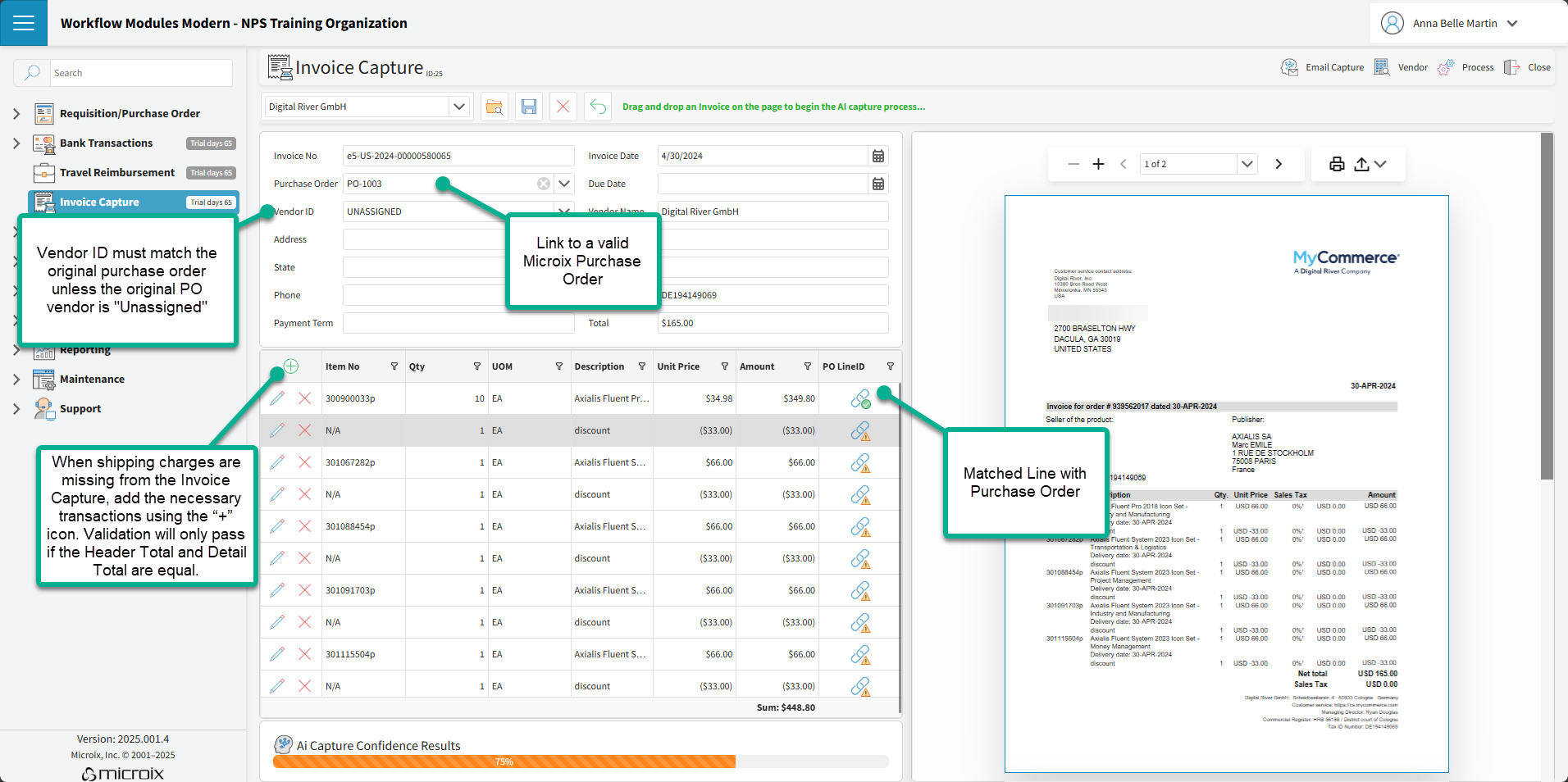Click in the Invoice No input field
The width and height of the screenshot is (1568, 782).
[x=458, y=156]
